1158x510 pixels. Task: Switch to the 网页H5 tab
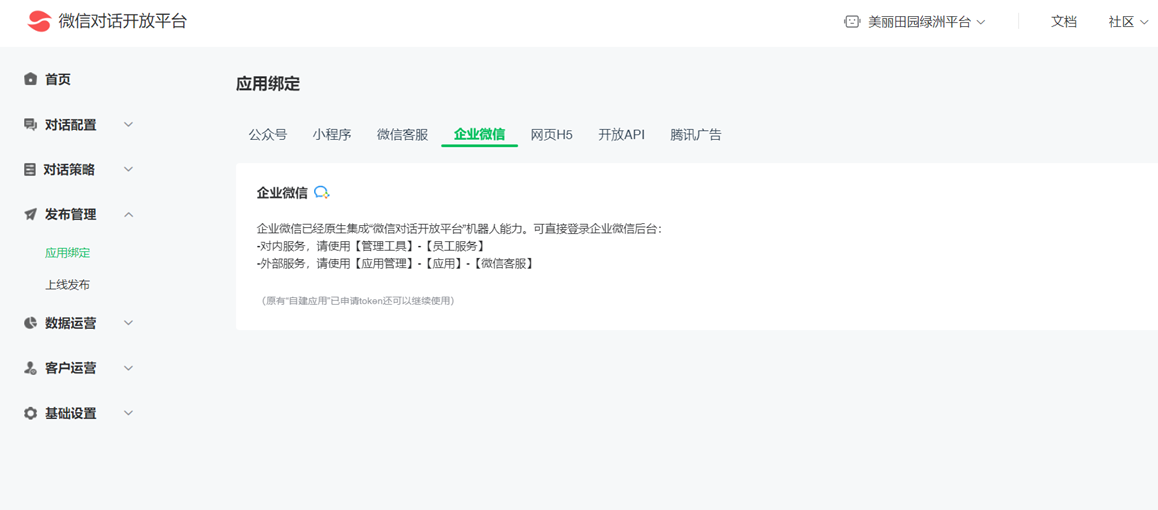[552, 134]
